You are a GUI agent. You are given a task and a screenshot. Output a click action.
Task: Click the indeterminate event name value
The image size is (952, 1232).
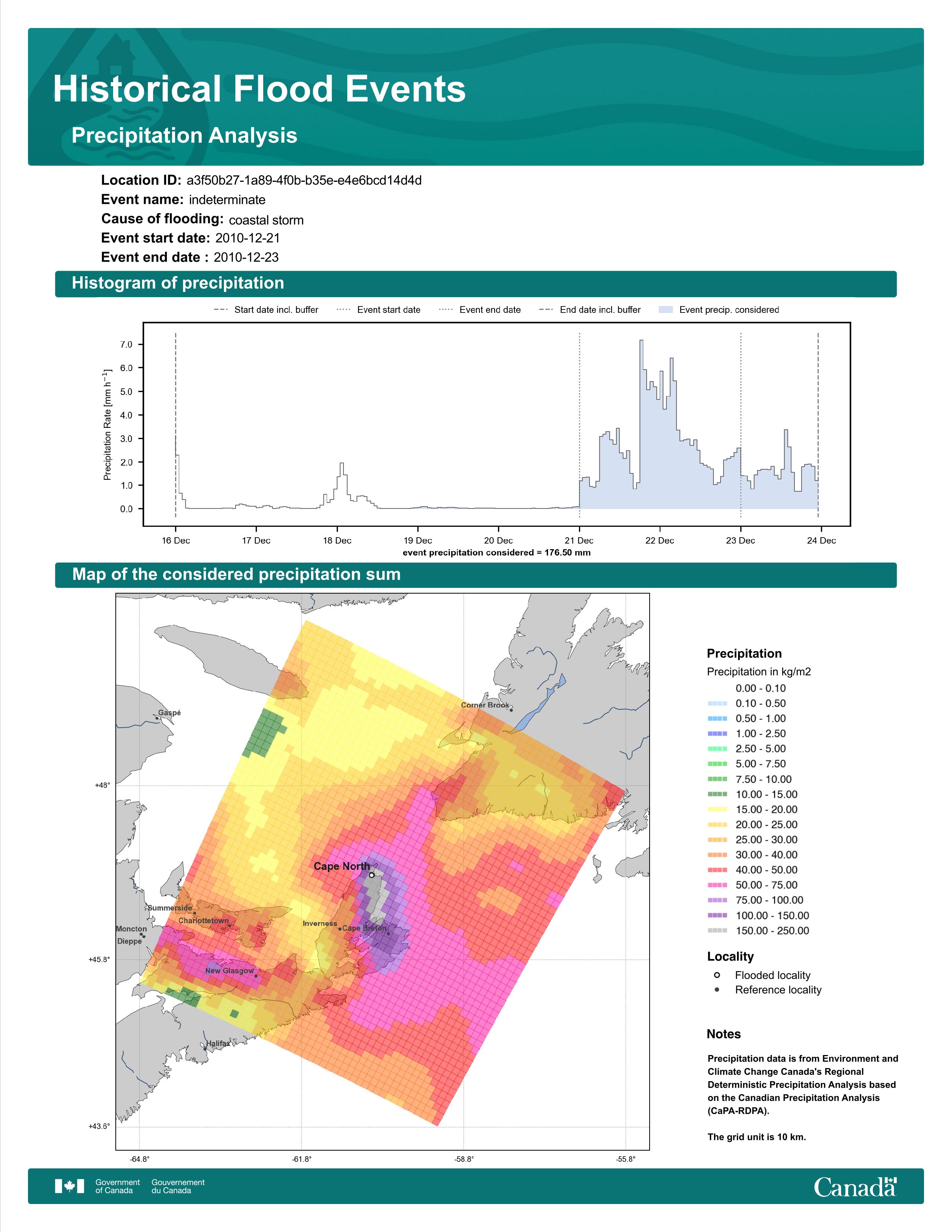(227, 200)
